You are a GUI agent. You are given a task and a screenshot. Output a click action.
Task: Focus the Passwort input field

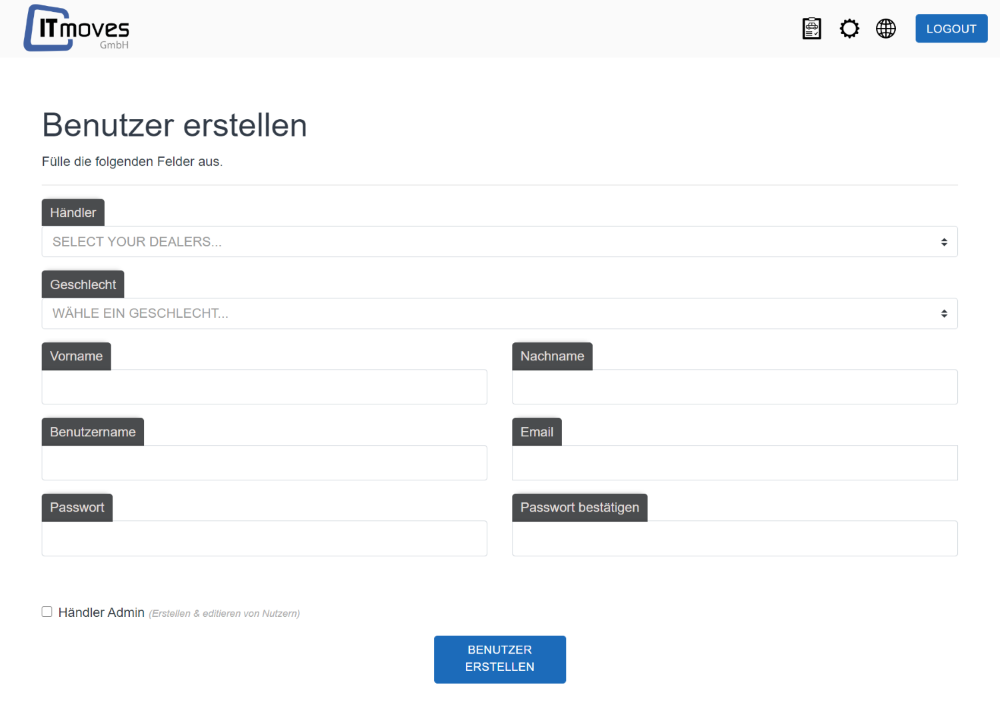(x=264, y=538)
